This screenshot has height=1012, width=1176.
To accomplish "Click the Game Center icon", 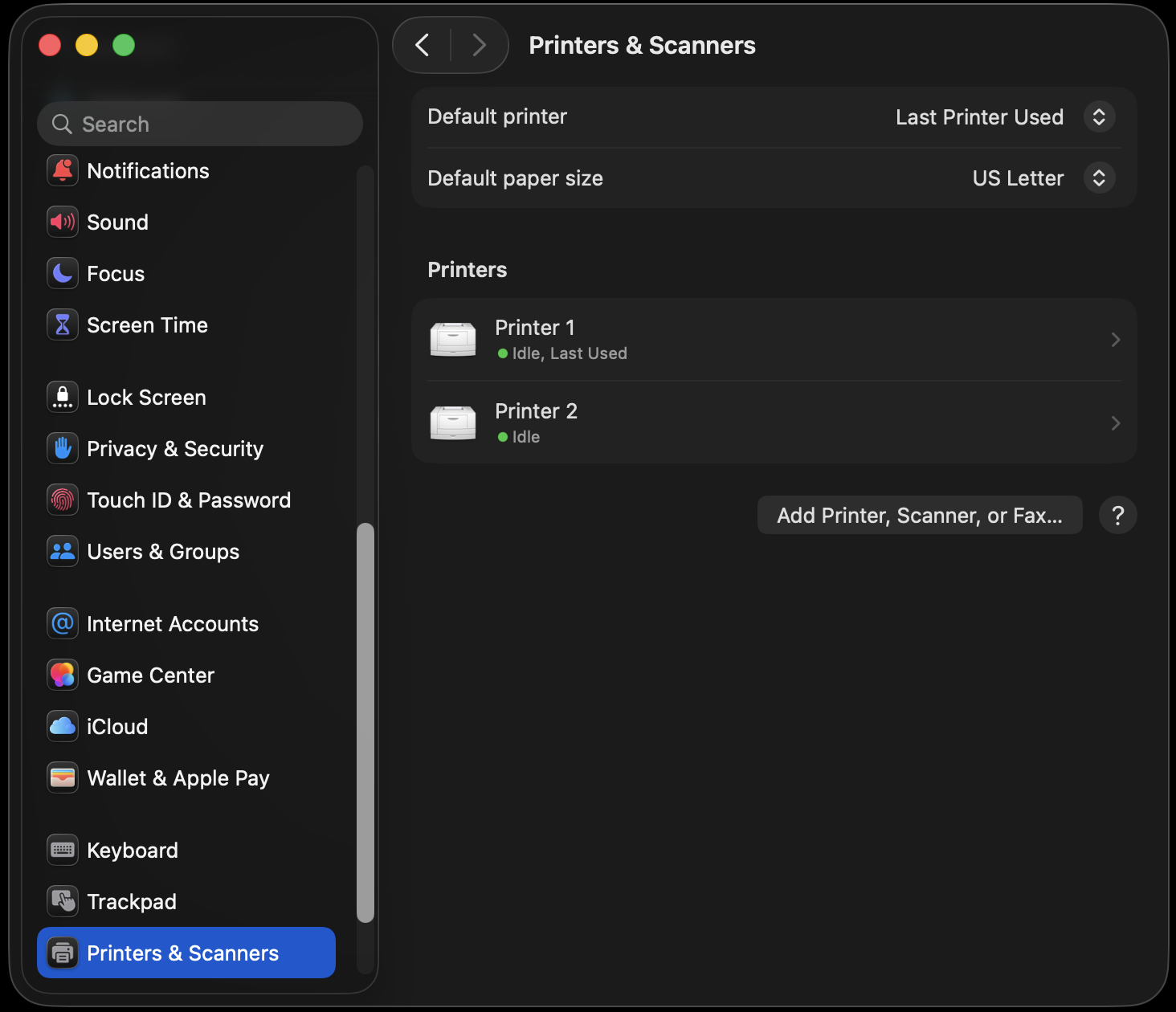I will (x=63, y=675).
